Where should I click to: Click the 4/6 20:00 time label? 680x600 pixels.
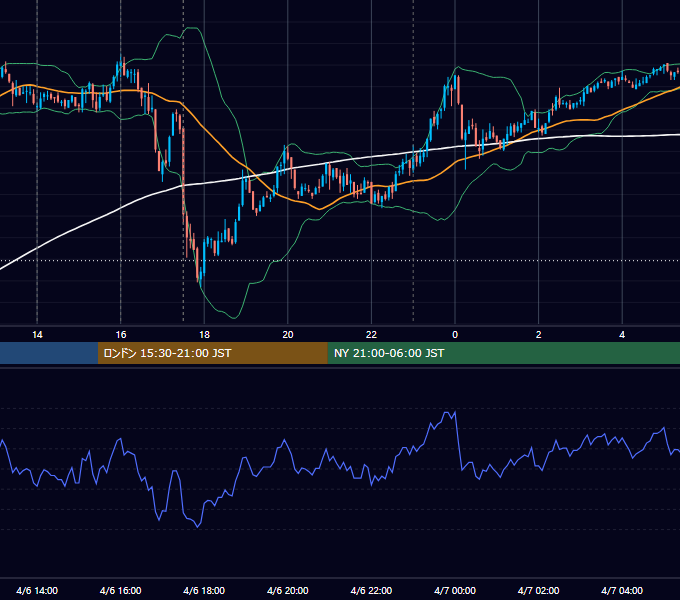pos(288,590)
